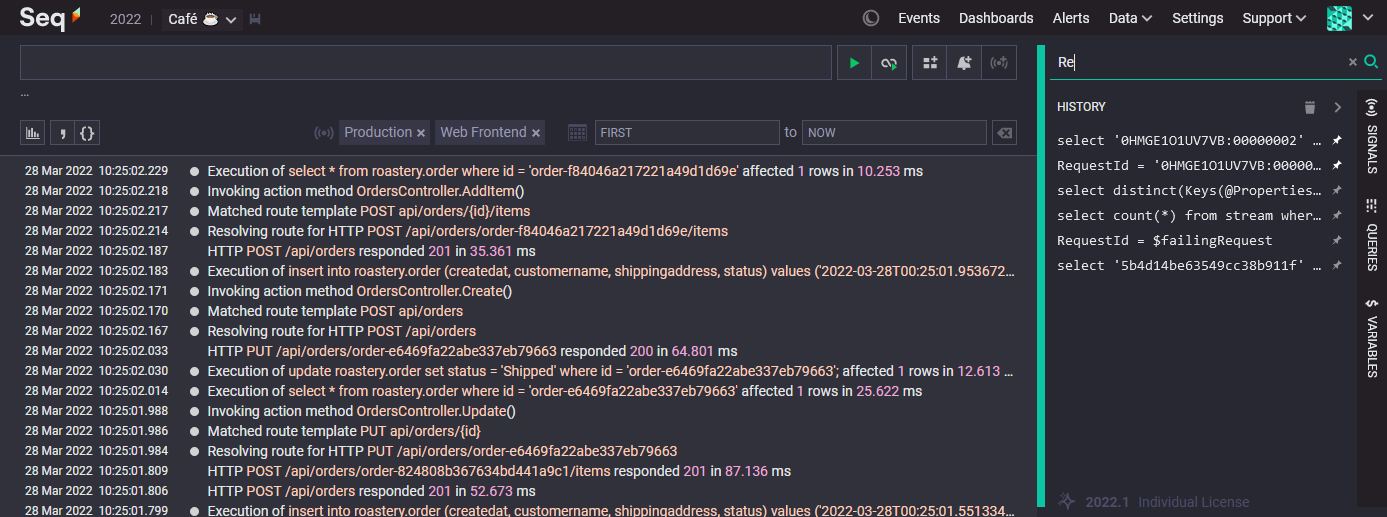Image resolution: width=1387 pixels, height=517 pixels.
Task: Expand event "Matched route template PUT api/orders/{id}"
Action: (x=344, y=431)
